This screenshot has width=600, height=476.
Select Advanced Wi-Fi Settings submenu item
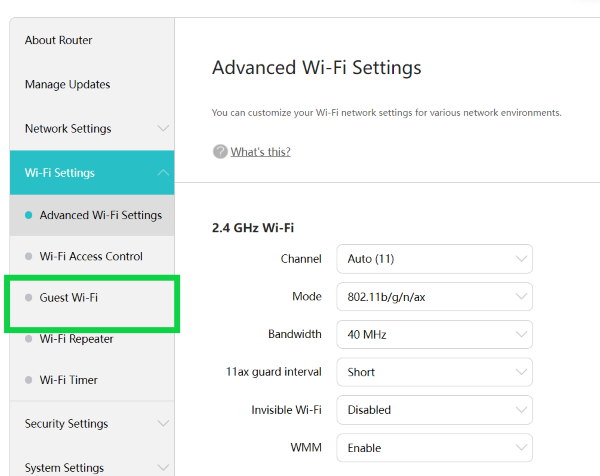[100, 215]
